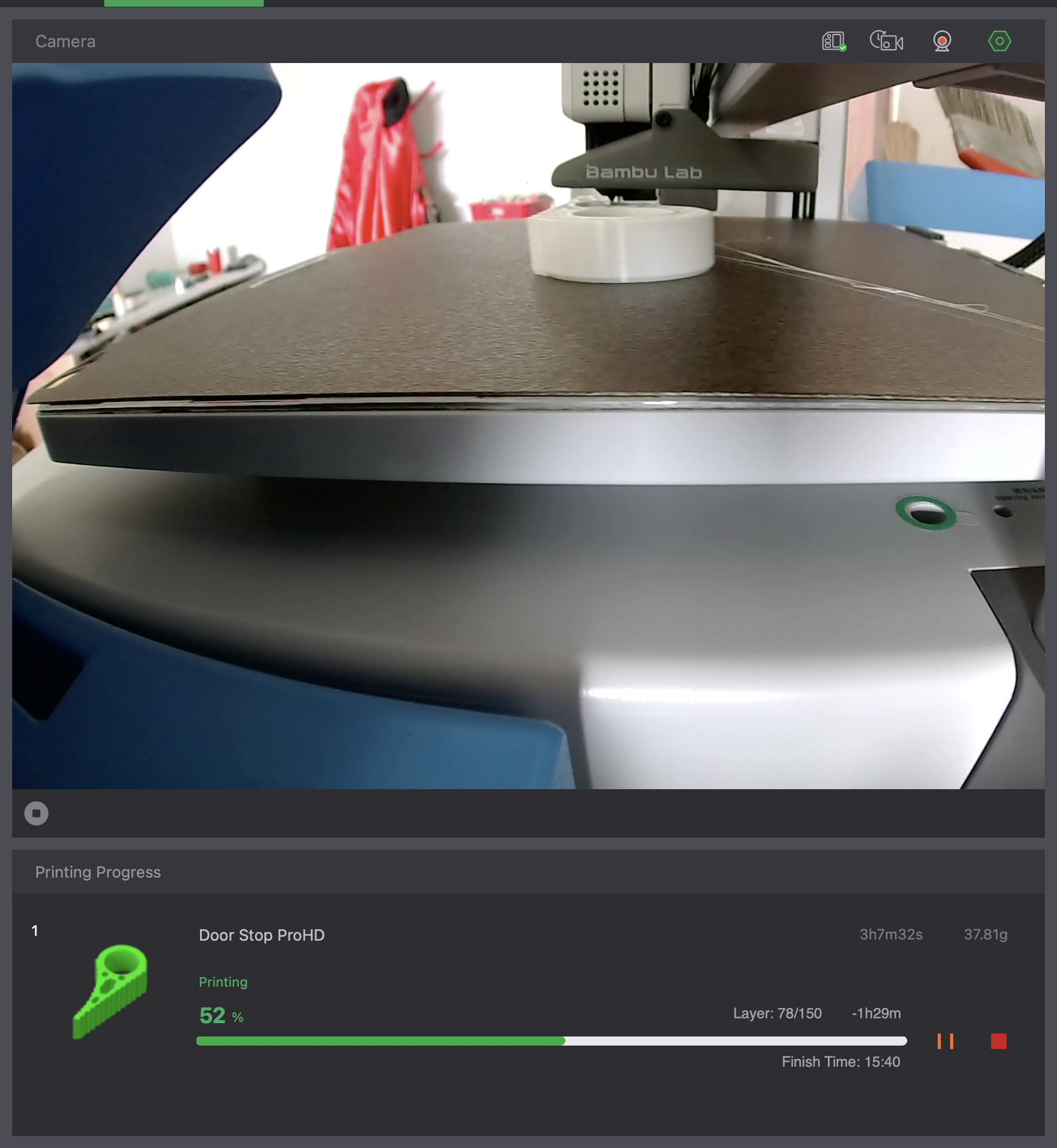Click plate number 1 label

pos(35,930)
